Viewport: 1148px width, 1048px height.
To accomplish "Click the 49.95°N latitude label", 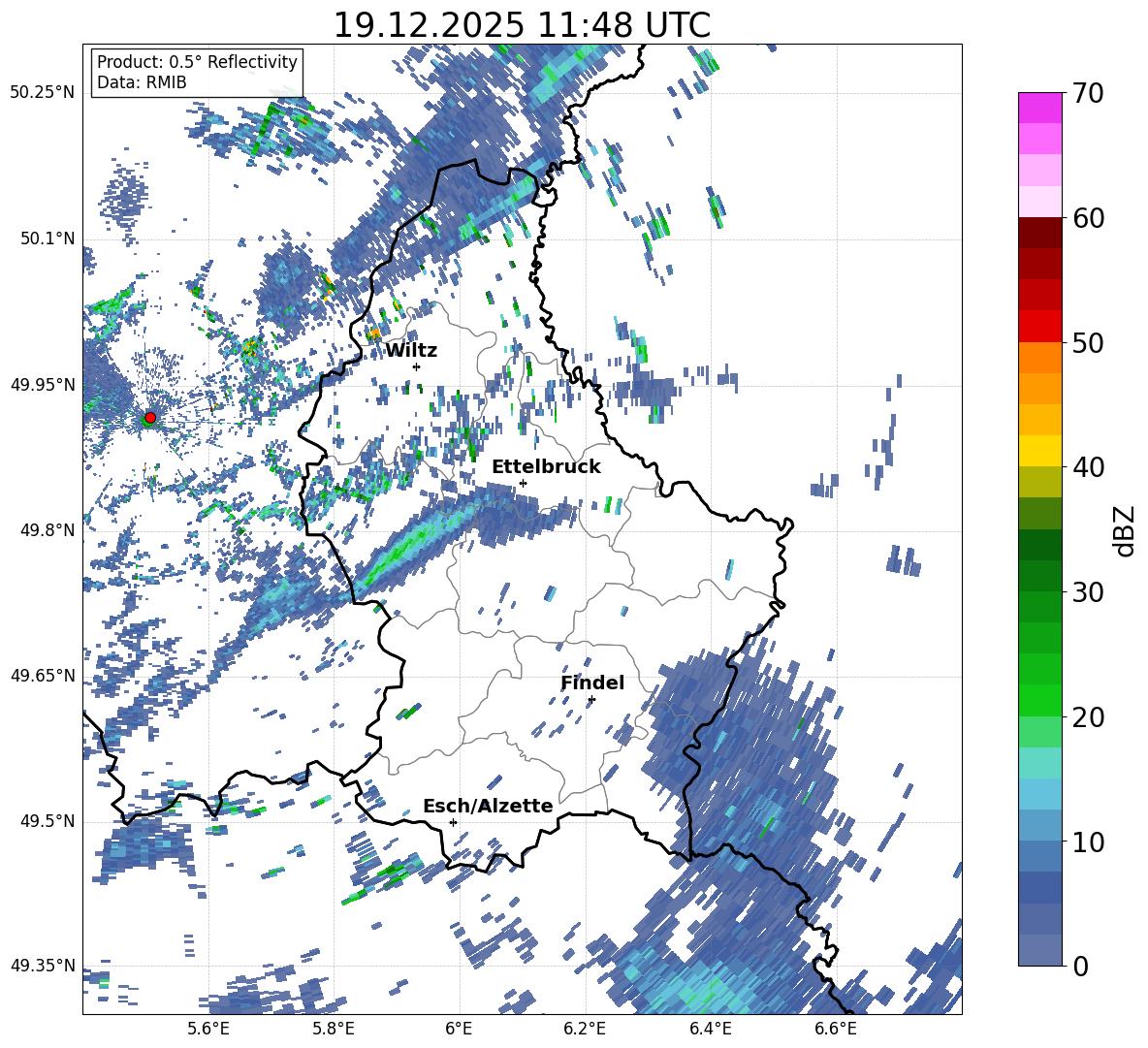I will pyautogui.click(x=44, y=384).
